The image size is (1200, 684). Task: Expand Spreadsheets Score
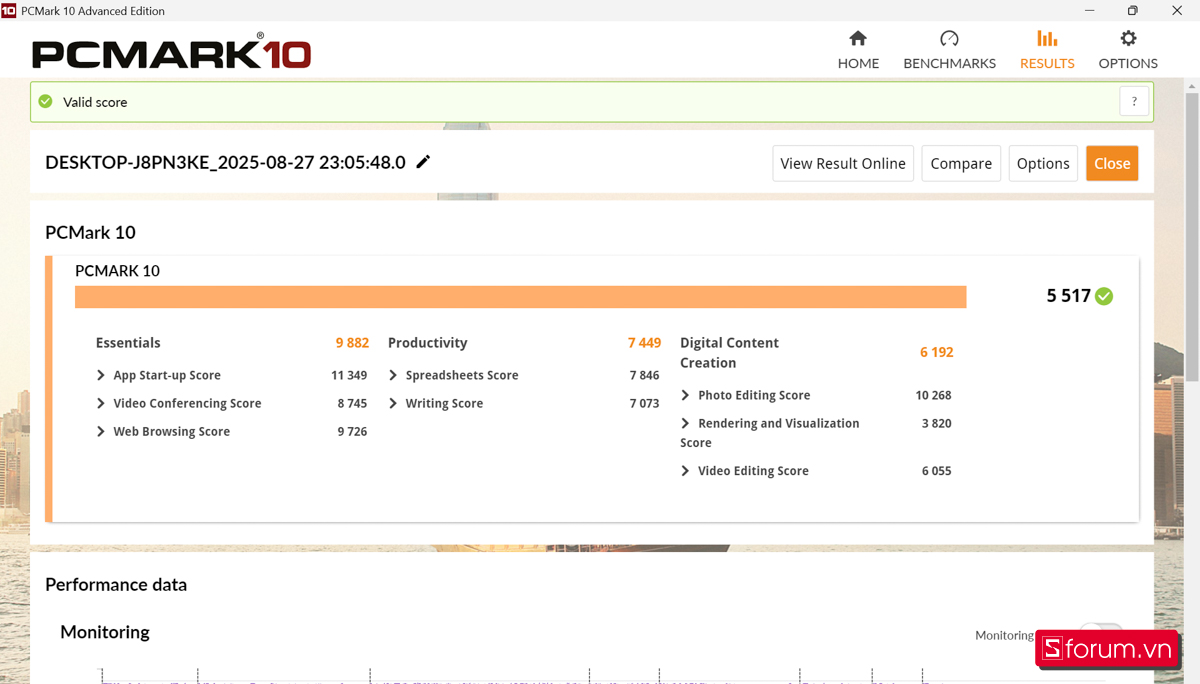point(393,375)
